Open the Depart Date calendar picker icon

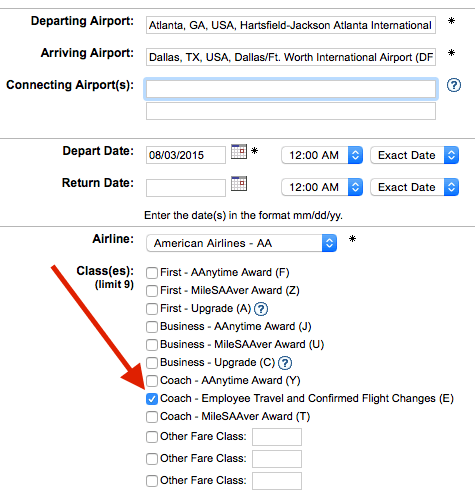click(239, 151)
